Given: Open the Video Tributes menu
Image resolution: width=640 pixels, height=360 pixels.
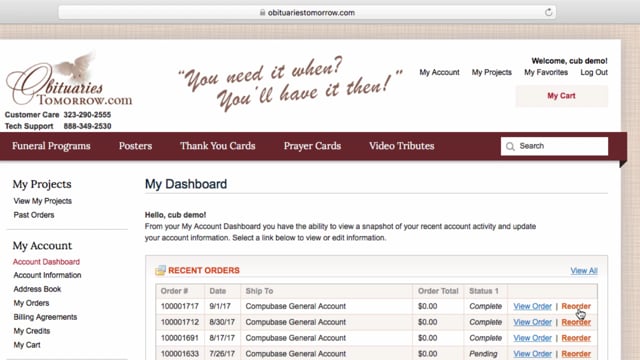Looking at the screenshot, I should tap(402, 146).
